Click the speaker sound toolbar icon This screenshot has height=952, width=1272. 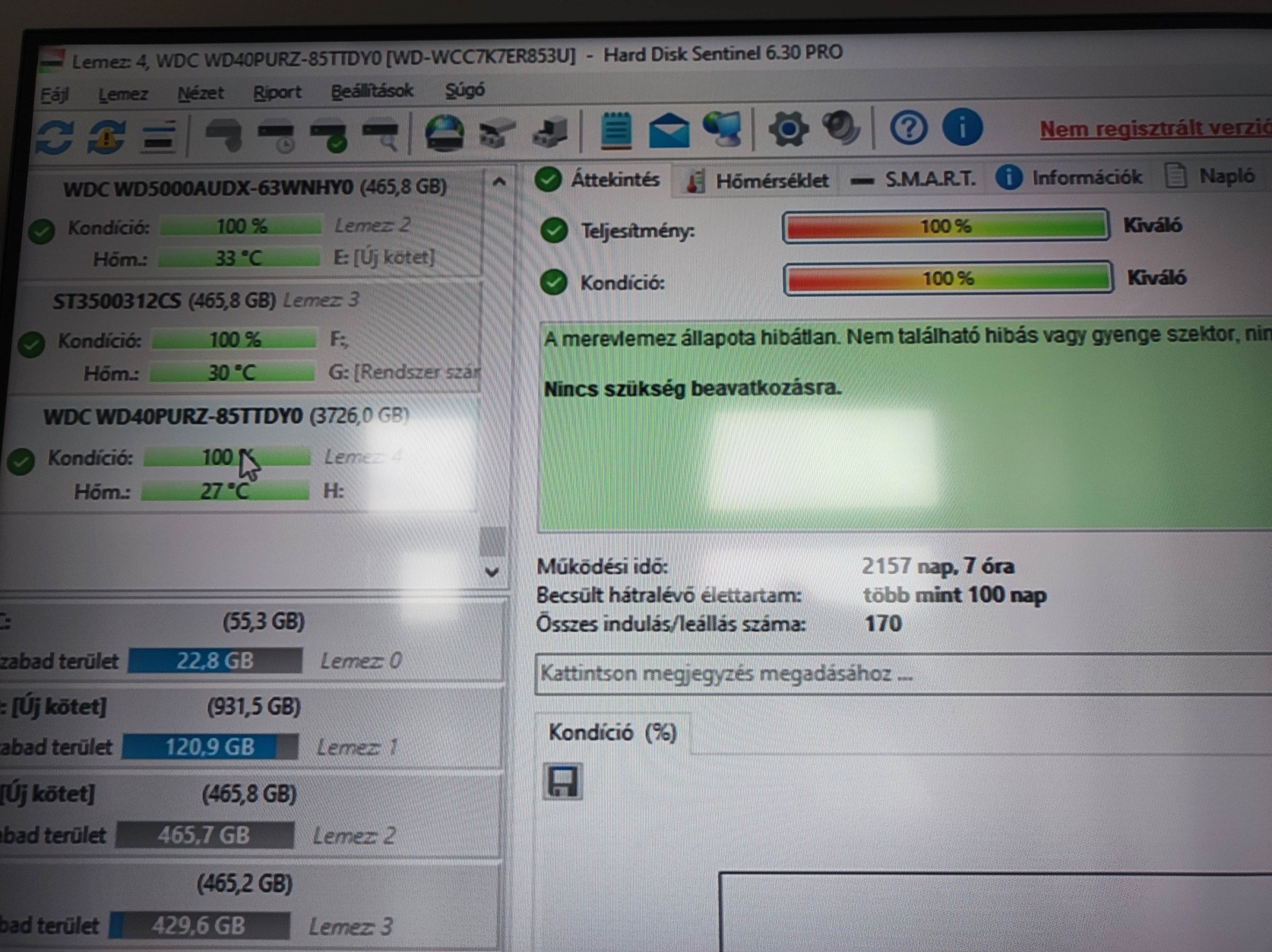point(842,128)
